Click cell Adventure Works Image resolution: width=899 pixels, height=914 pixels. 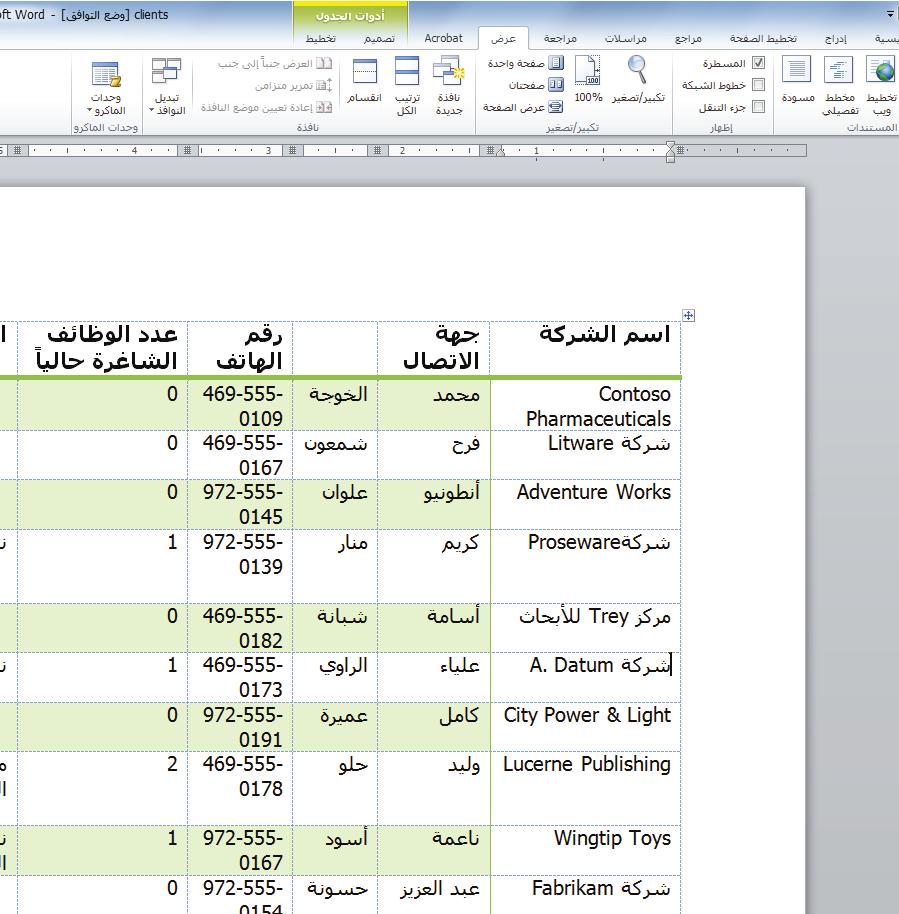tap(594, 493)
